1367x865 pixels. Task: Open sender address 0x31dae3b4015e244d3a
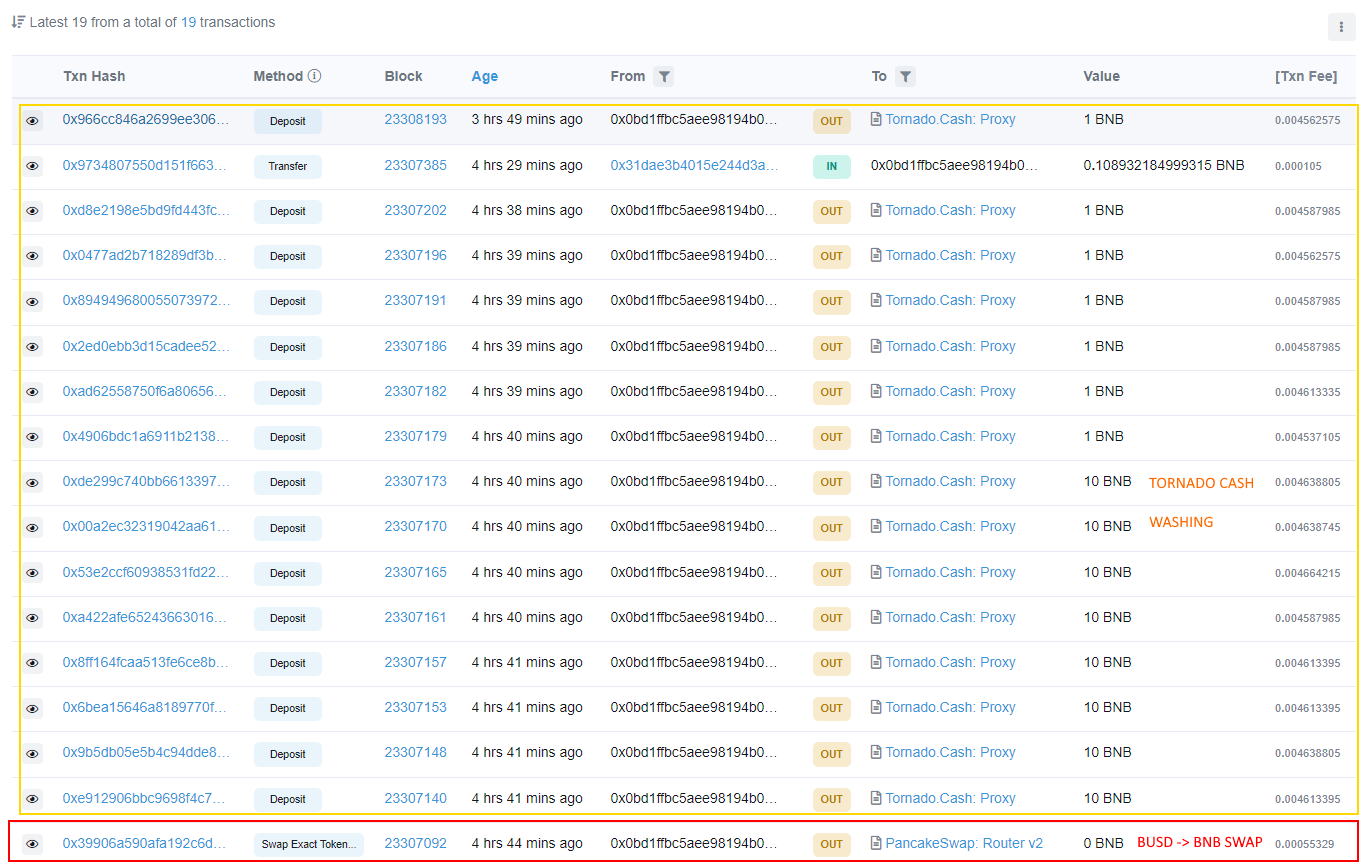(694, 165)
